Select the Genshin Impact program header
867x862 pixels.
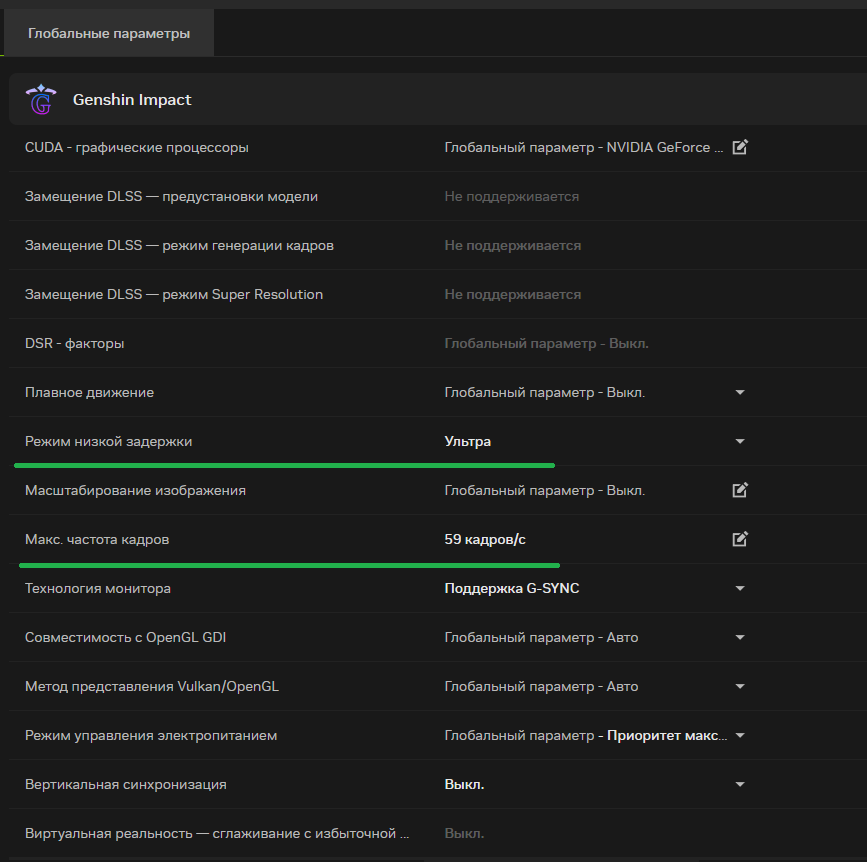(132, 100)
